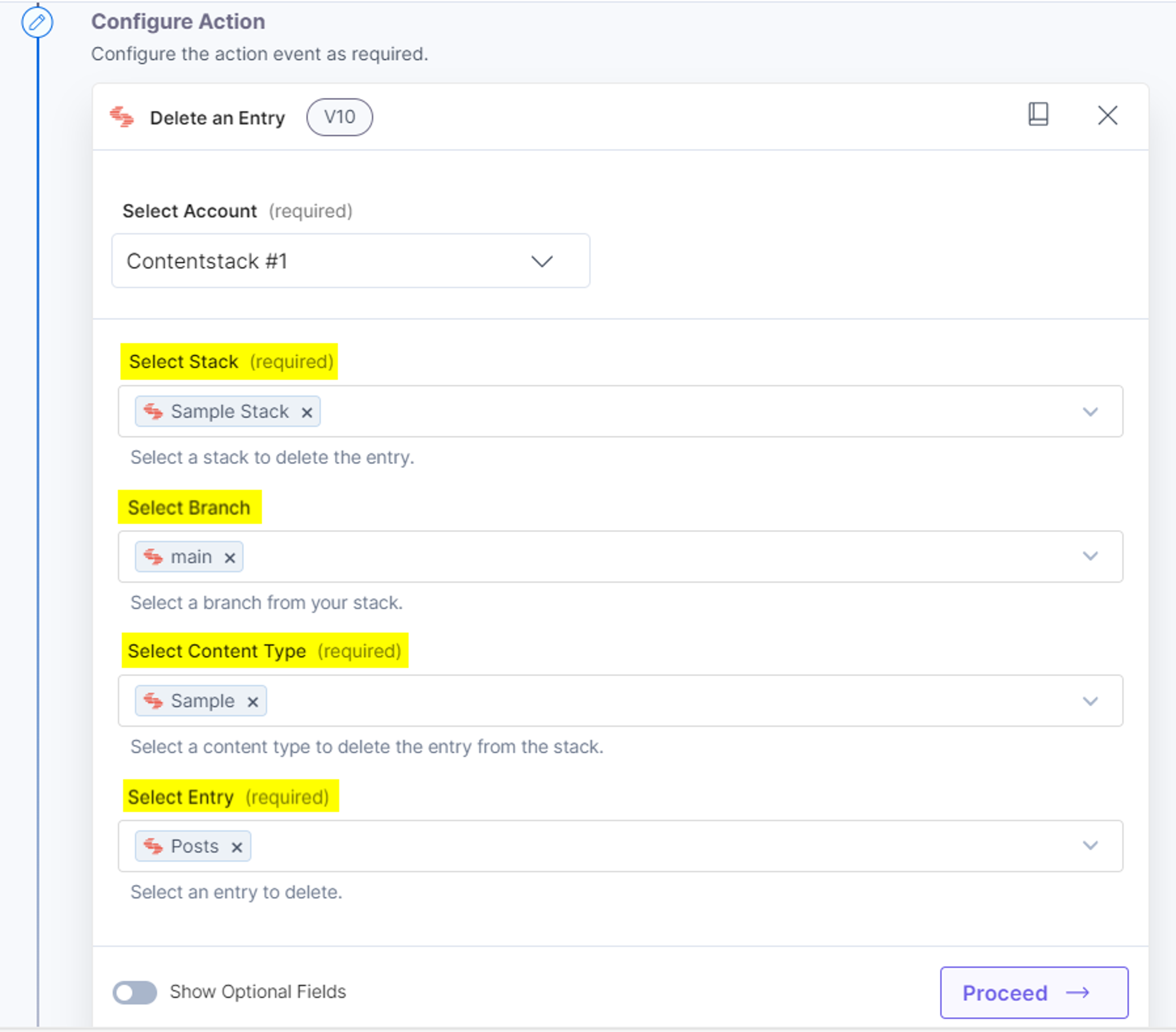Expand the Select Stack dropdown arrow
The width and height of the screenshot is (1176, 1032).
1090,412
